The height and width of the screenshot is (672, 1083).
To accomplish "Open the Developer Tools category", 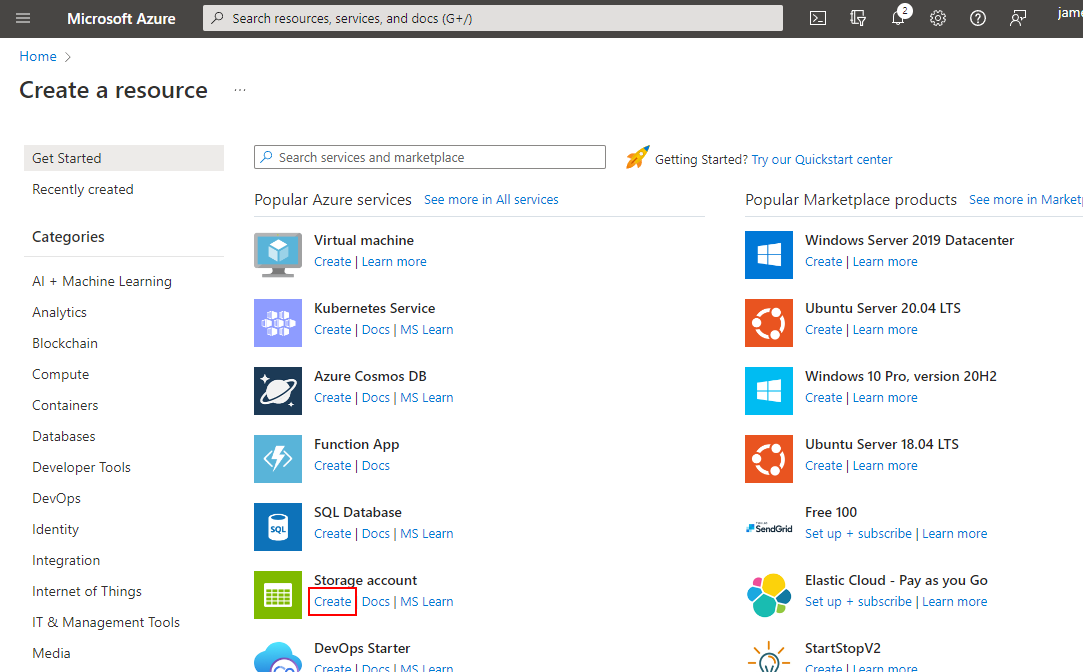I will [x=82, y=468].
